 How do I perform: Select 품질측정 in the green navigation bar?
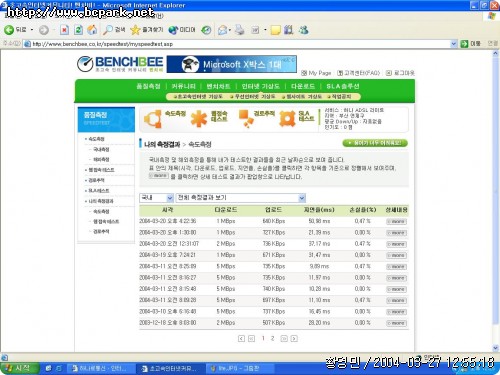point(148,86)
